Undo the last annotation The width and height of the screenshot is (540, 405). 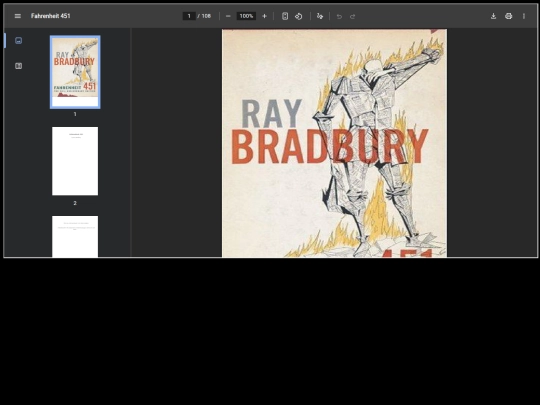tap(339, 16)
